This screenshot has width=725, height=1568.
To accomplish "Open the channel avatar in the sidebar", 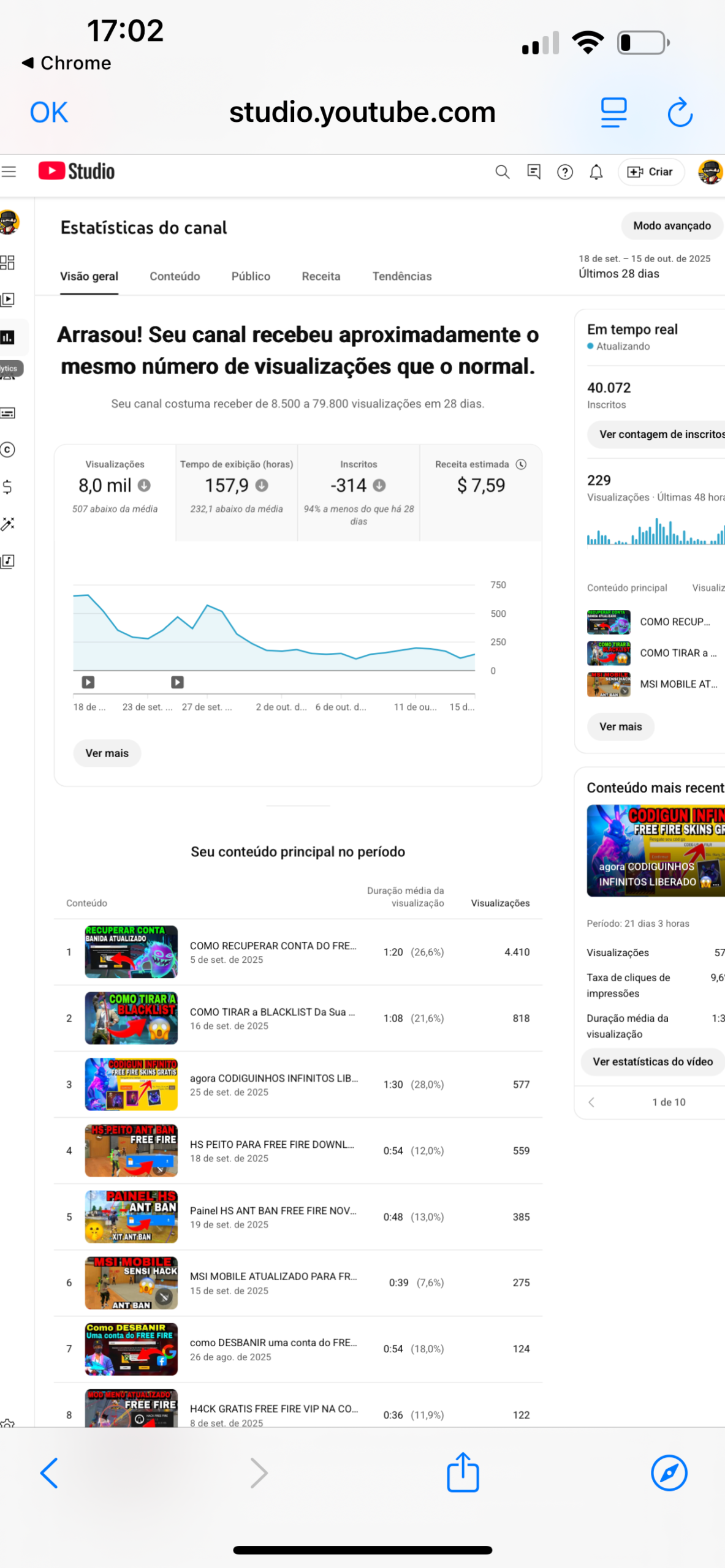I will (9, 222).
